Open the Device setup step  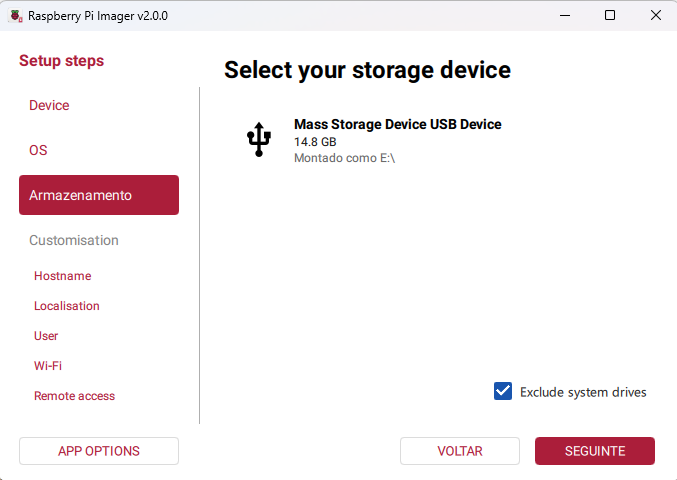49,105
